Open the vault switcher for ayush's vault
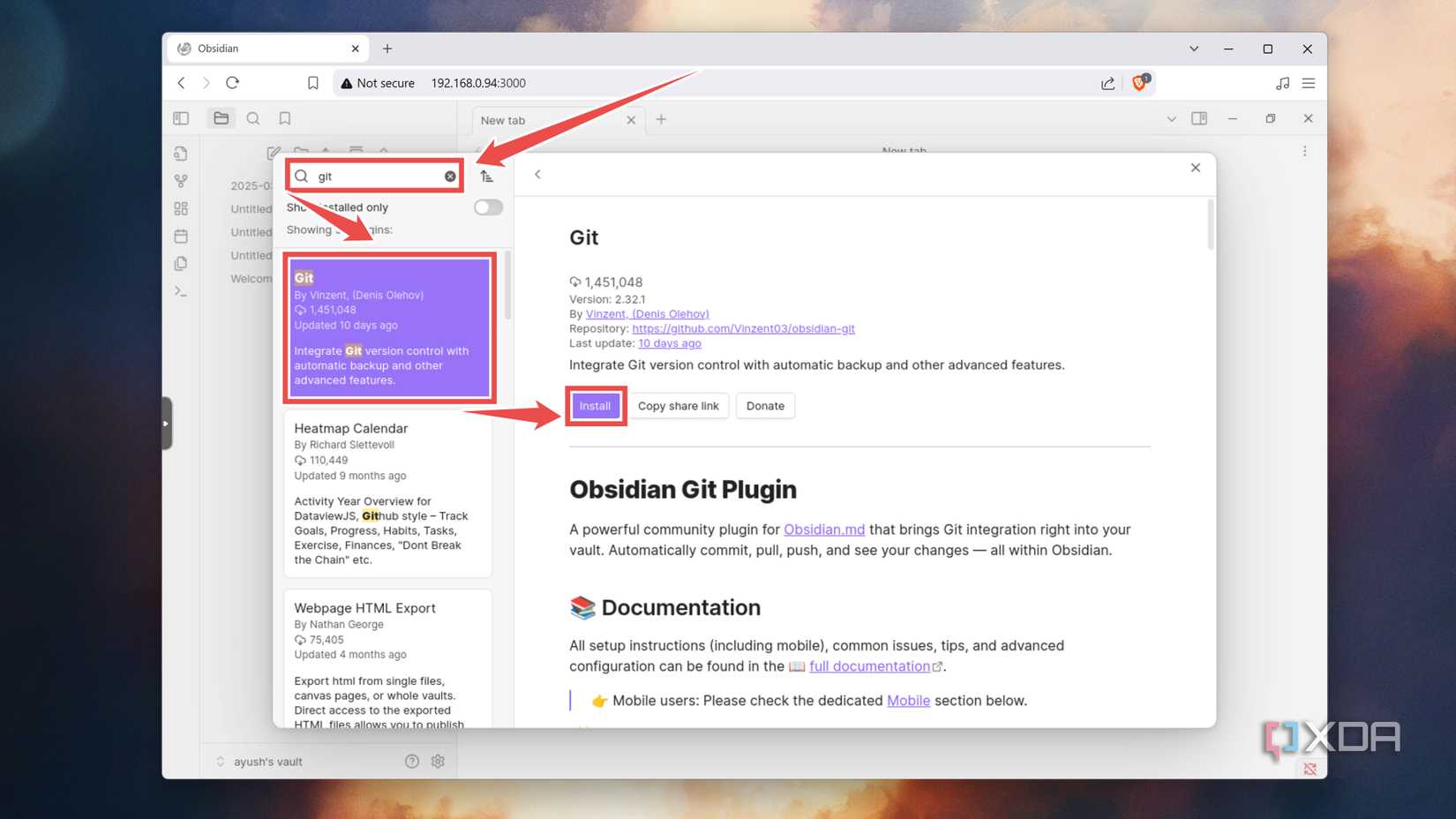 260,761
